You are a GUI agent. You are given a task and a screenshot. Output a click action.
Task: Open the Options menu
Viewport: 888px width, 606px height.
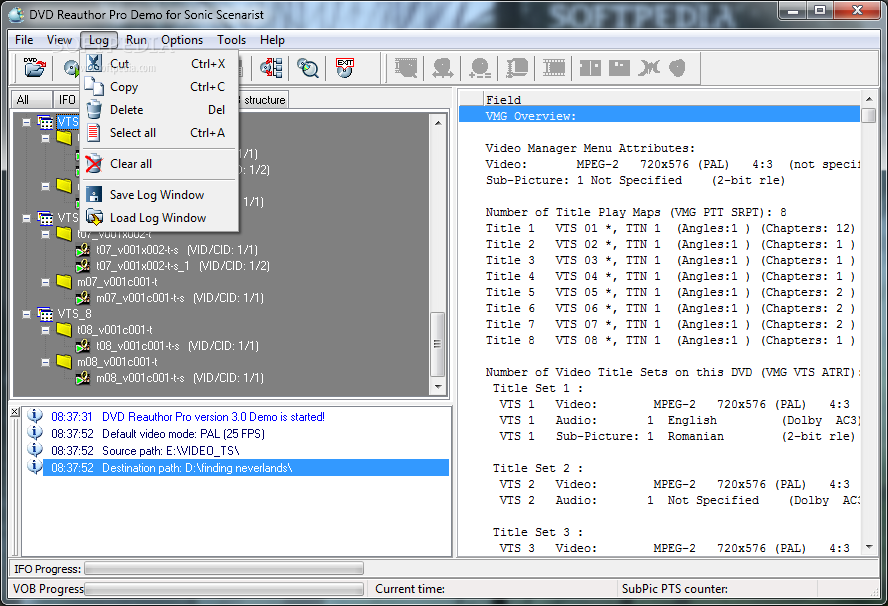pyautogui.click(x=182, y=40)
